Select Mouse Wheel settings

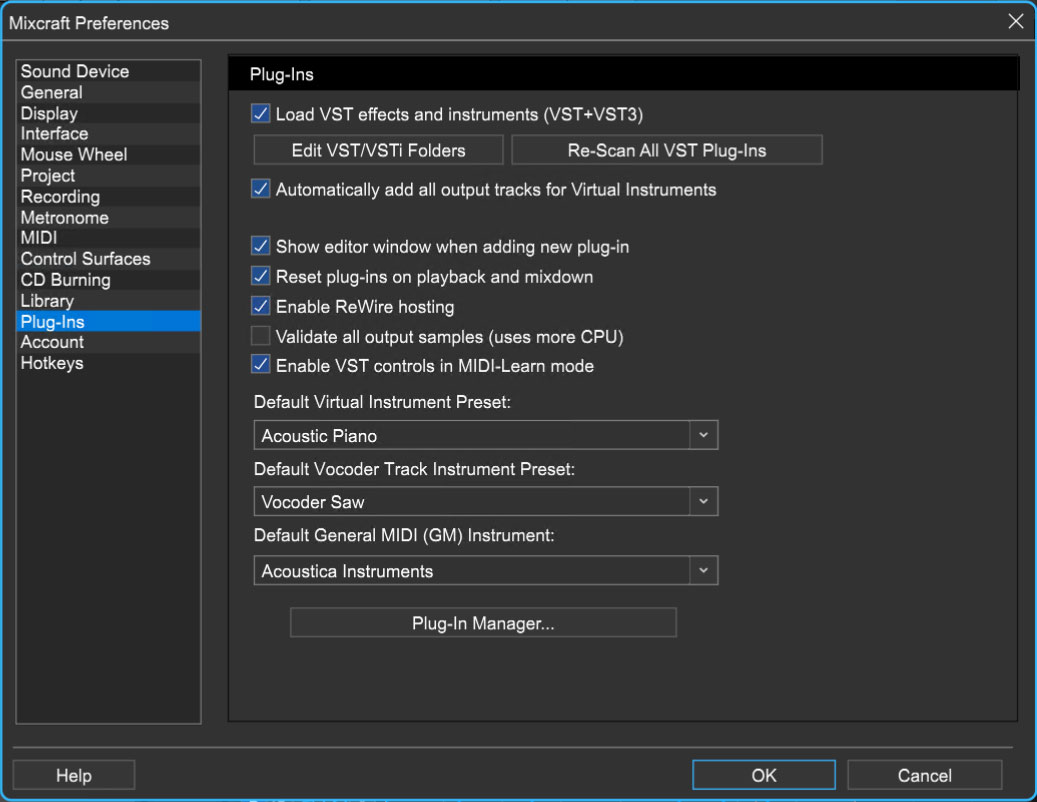(x=108, y=155)
